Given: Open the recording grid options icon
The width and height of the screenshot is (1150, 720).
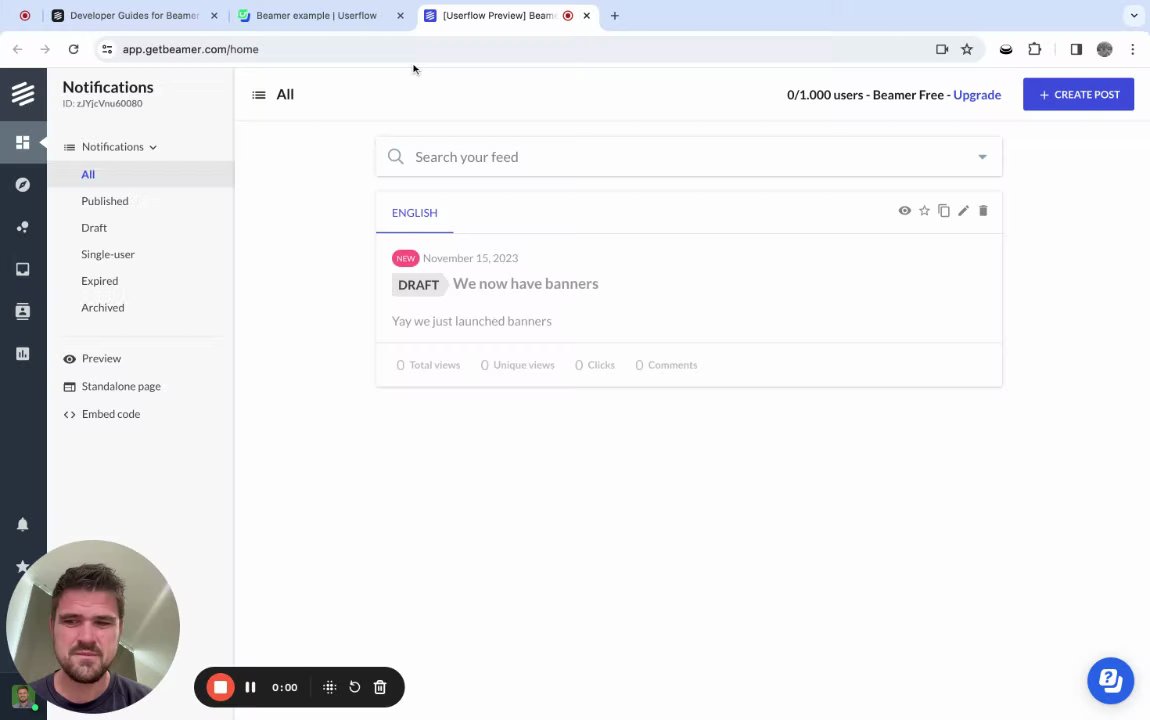Looking at the screenshot, I should [x=329, y=687].
